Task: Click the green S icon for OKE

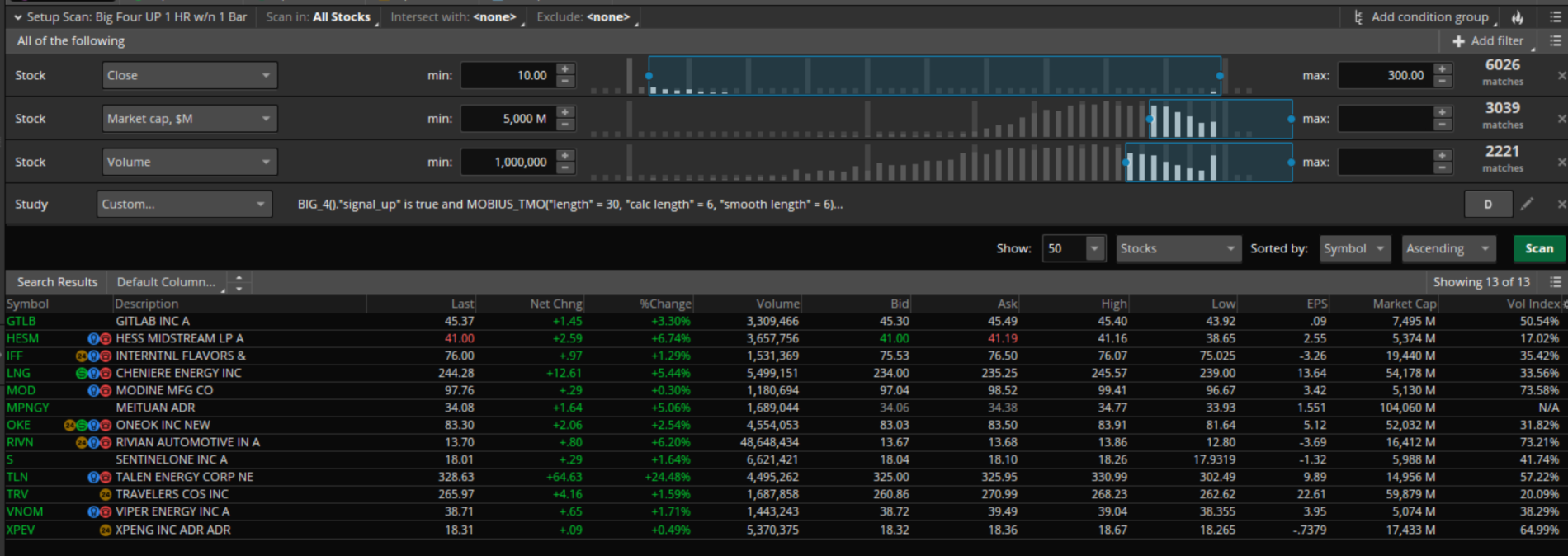Action: coord(82,426)
